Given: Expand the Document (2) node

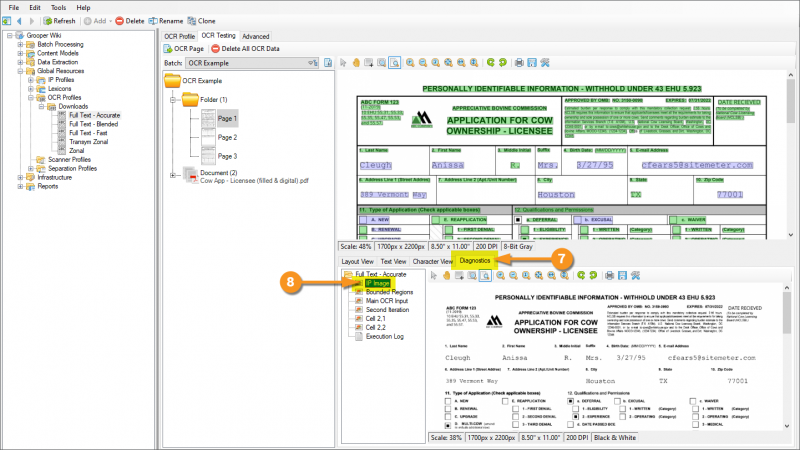Looking at the screenshot, I should click(x=173, y=173).
